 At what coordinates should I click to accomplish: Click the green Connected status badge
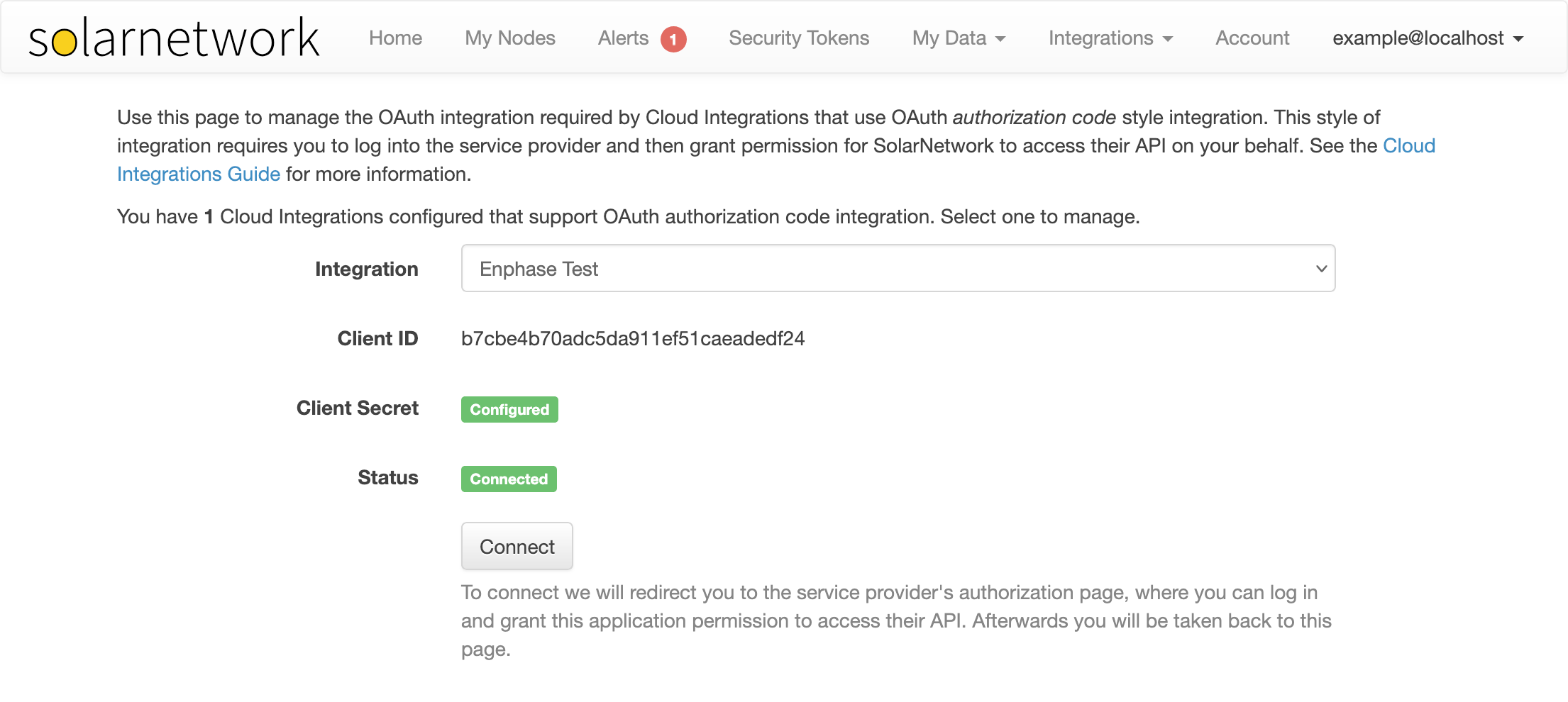pos(509,479)
